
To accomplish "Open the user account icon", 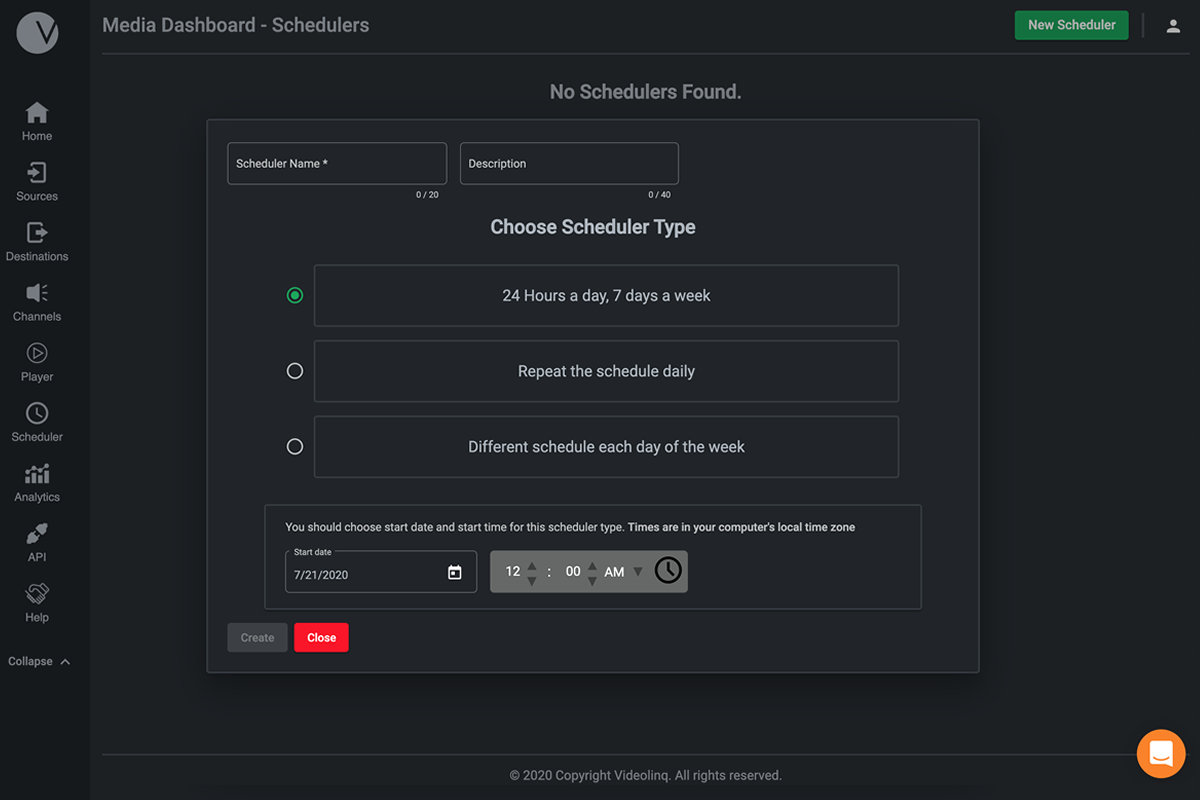I will click(x=1173, y=26).
